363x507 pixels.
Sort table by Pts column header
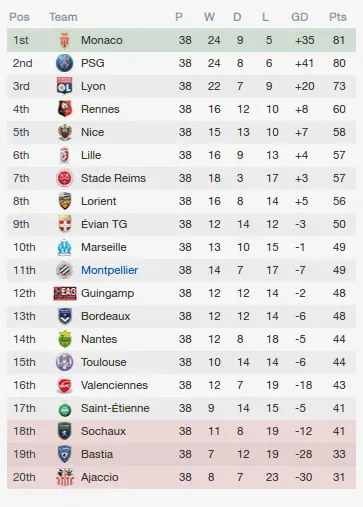pos(338,17)
